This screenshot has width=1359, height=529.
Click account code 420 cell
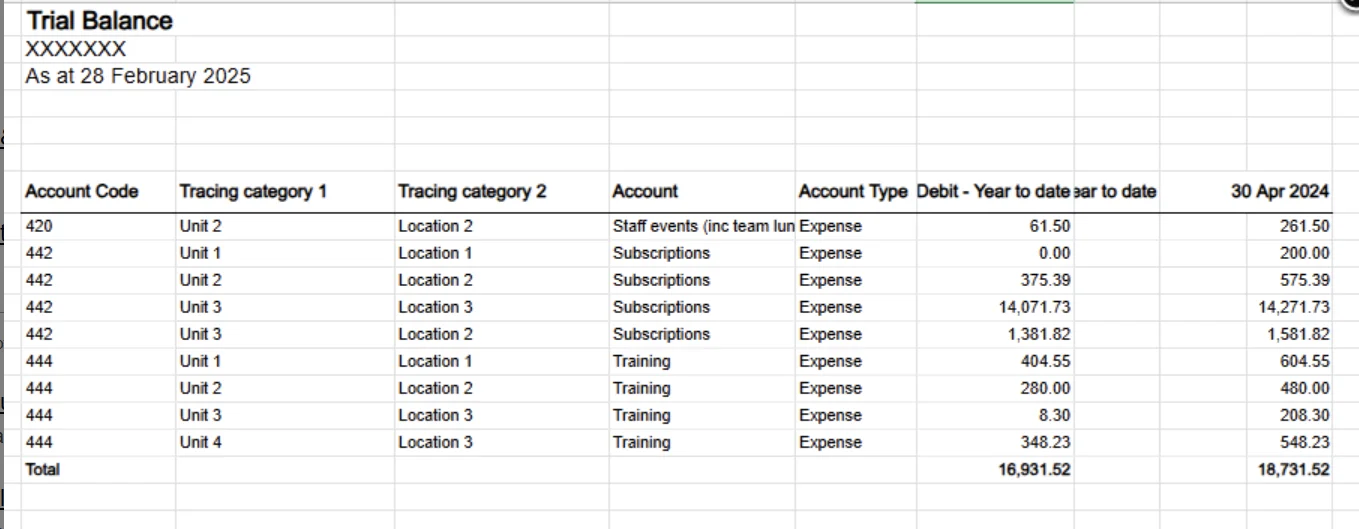coord(39,227)
